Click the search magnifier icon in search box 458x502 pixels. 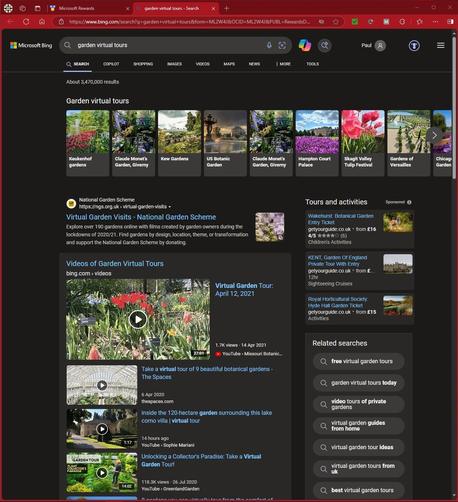click(68, 45)
